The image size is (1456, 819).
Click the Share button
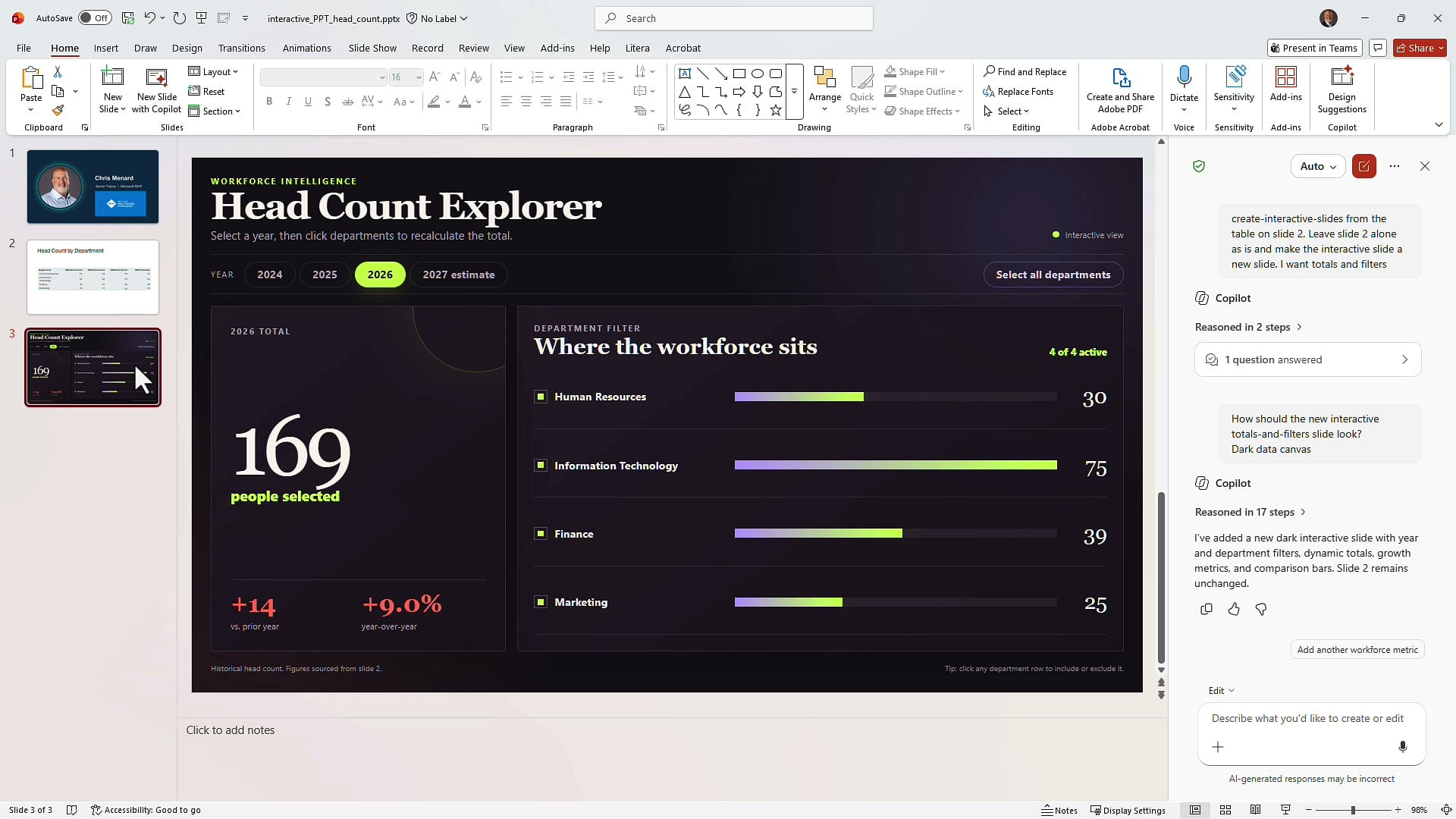[1420, 48]
